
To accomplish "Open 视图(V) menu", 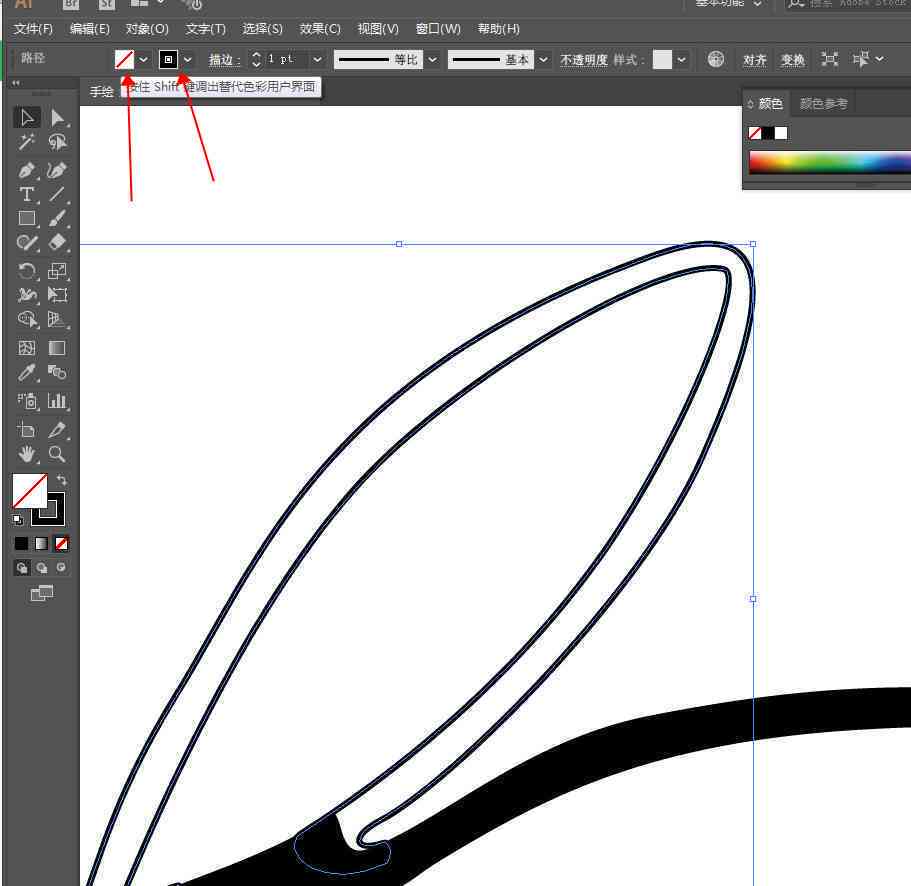I will (378, 28).
